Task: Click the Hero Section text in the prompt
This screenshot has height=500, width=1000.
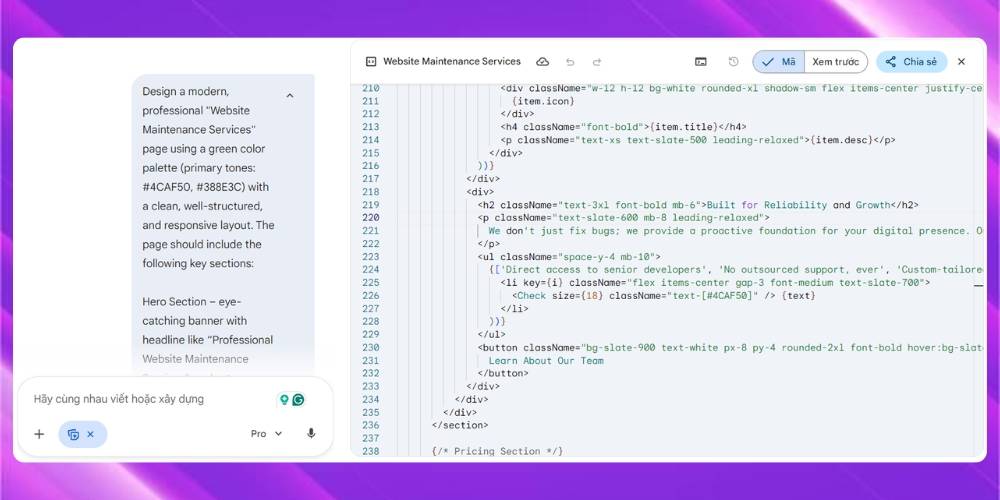Action: (x=175, y=302)
